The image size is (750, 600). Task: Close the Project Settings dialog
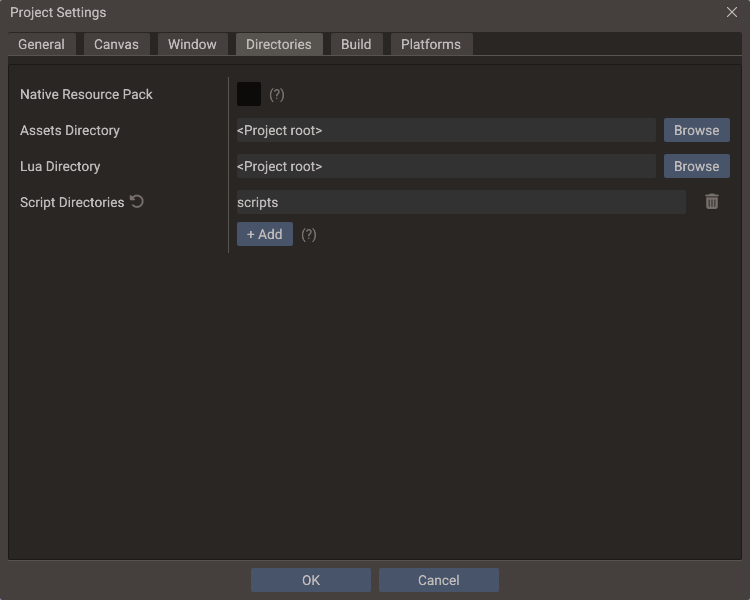pos(732,12)
